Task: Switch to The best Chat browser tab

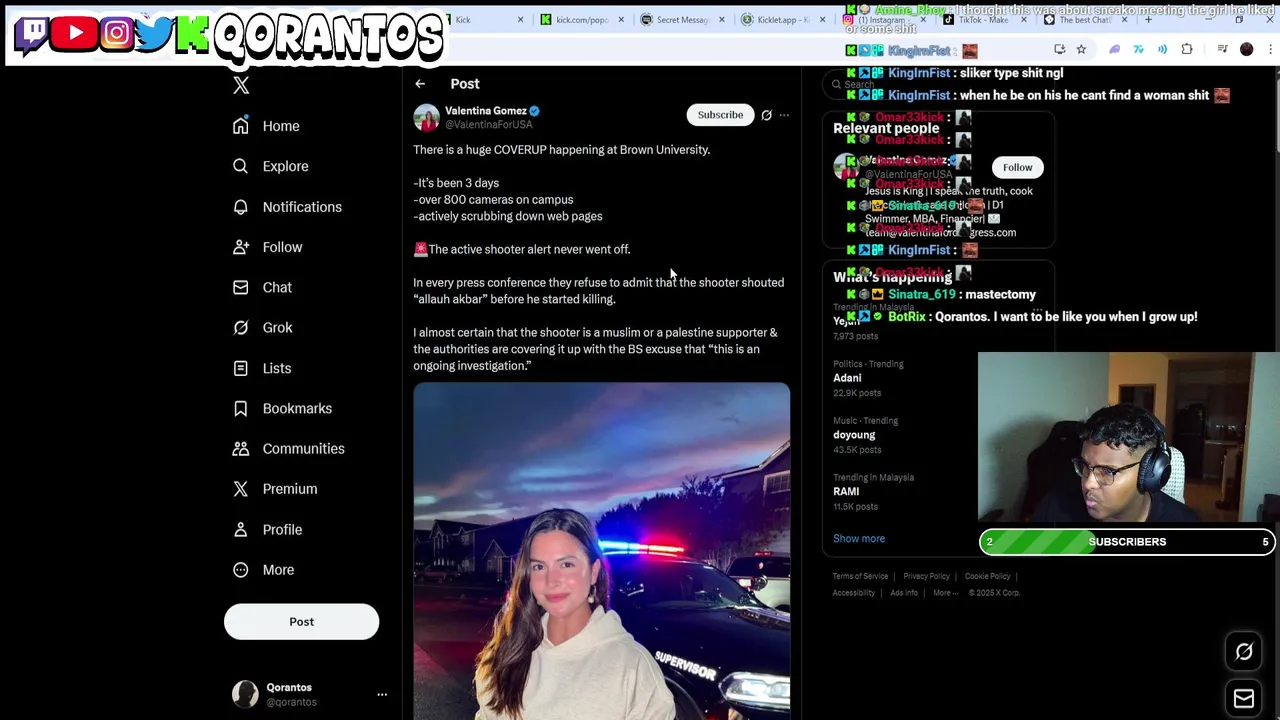Action: (x=1084, y=20)
